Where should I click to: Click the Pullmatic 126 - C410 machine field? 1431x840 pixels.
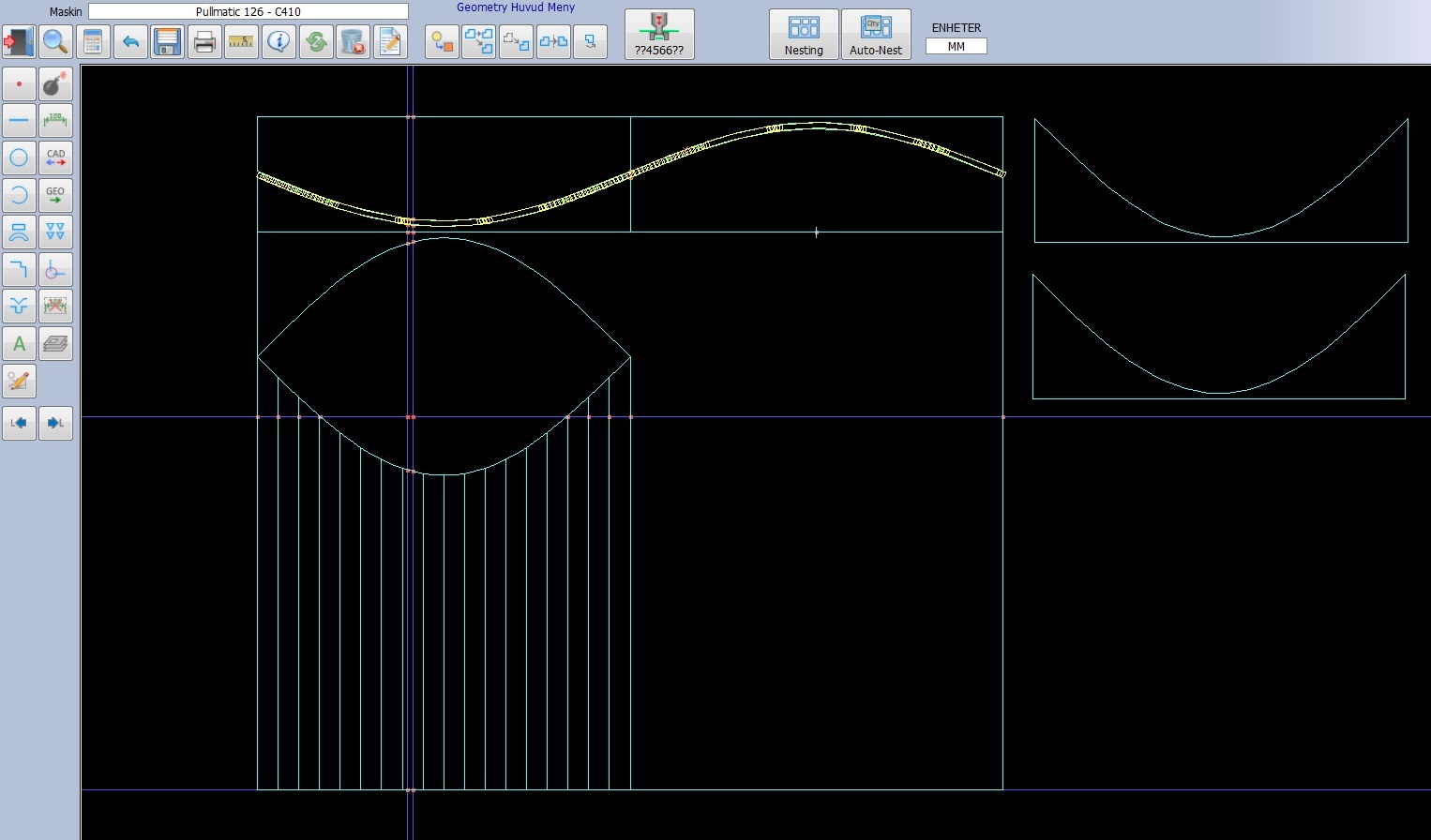249,11
